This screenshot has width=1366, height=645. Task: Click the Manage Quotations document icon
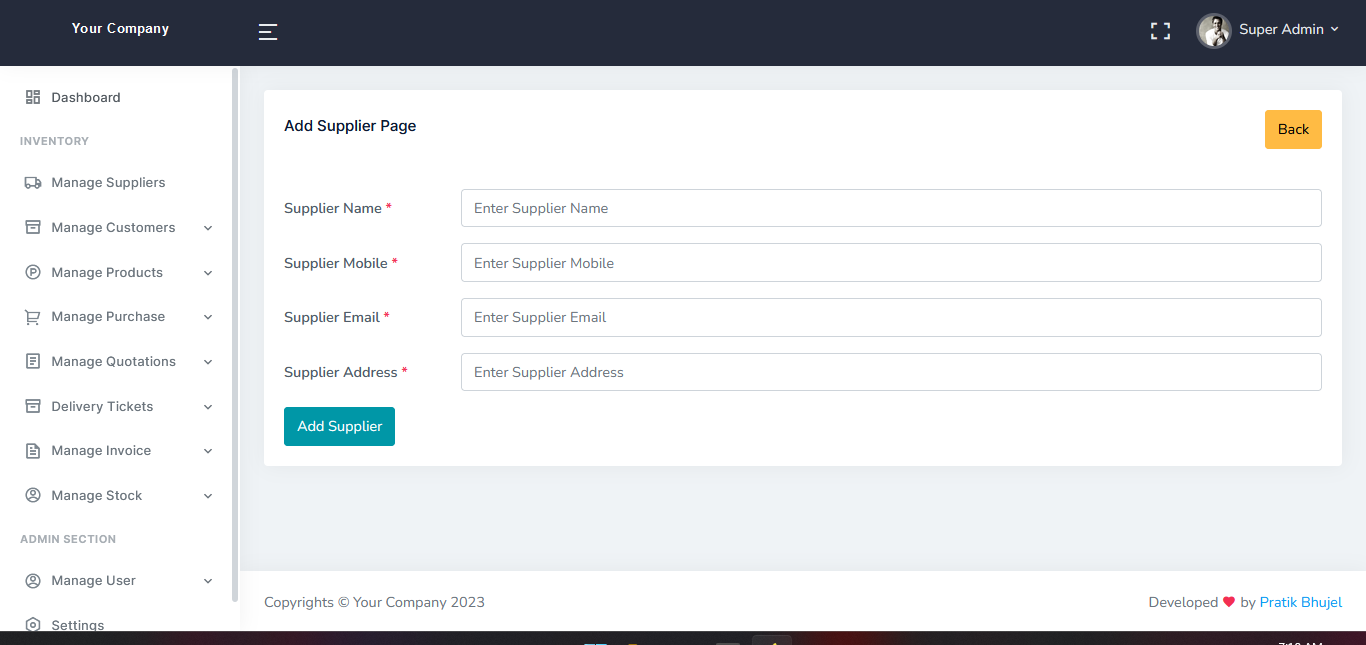33,361
